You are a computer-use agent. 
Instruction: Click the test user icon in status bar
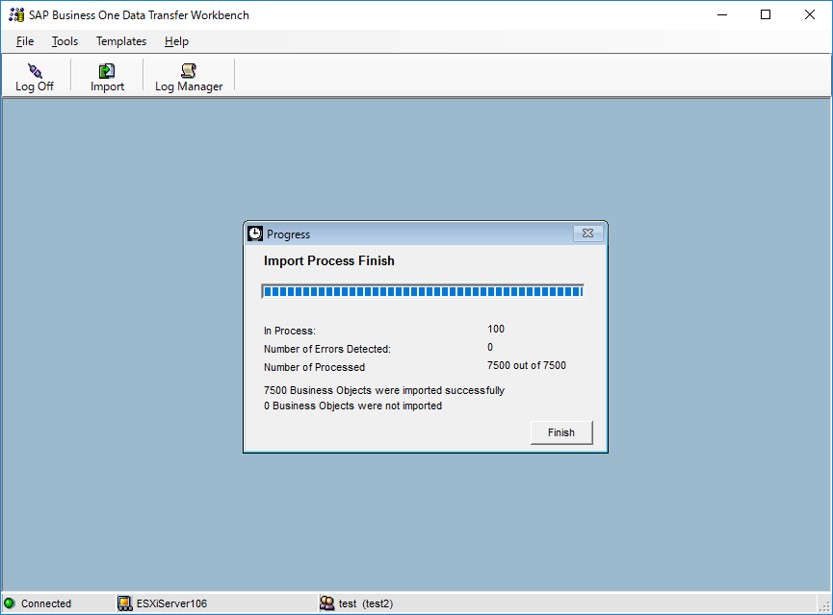point(327,603)
